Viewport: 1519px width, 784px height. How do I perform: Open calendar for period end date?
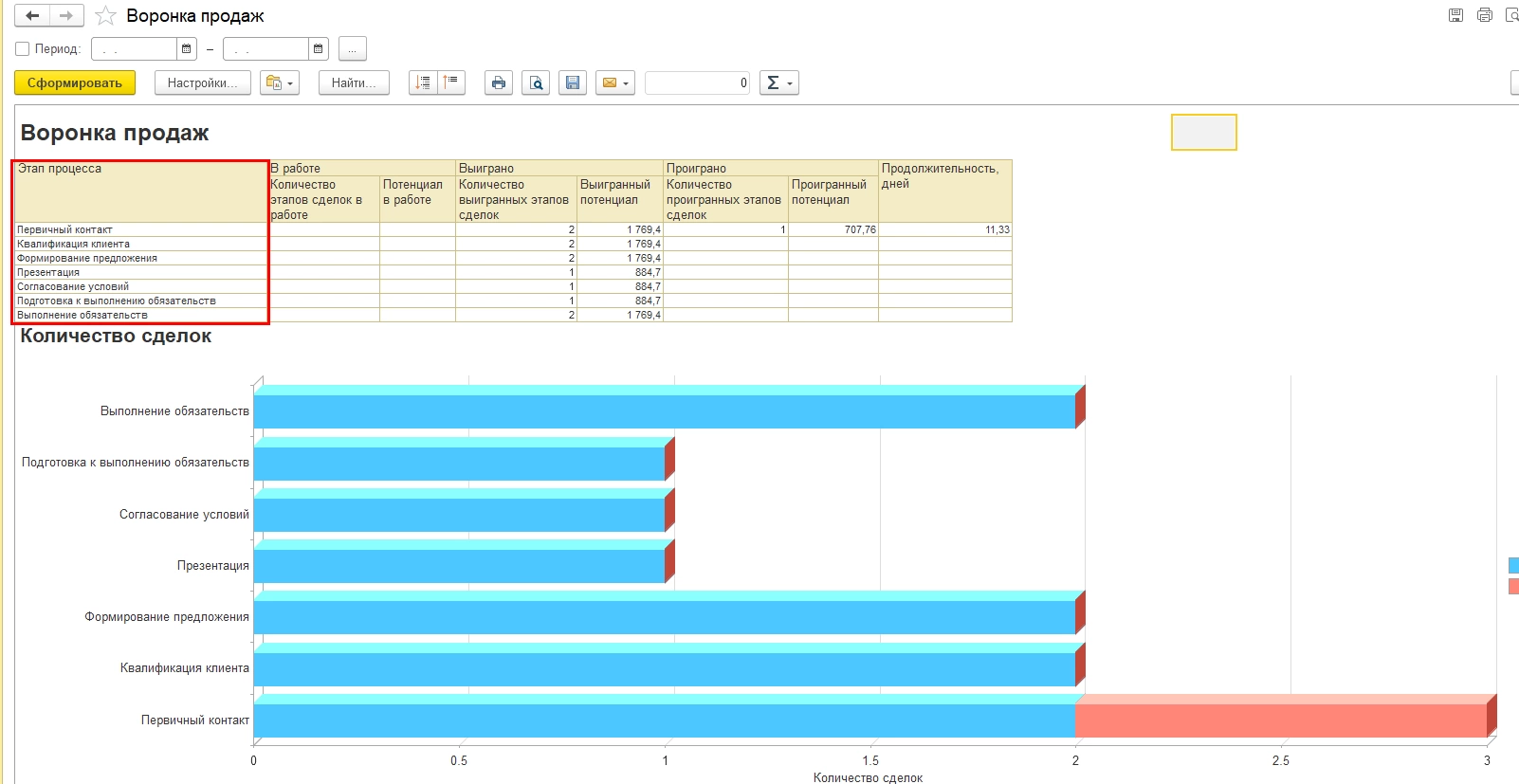click(319, 48)
